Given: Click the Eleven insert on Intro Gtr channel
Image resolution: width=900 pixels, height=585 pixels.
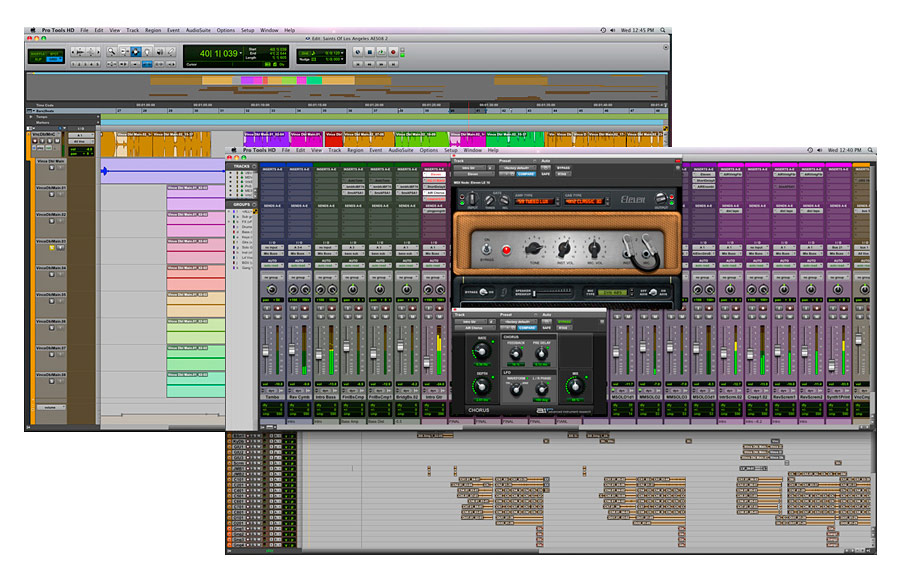Looking at the screenshot, I should [435, 175].
